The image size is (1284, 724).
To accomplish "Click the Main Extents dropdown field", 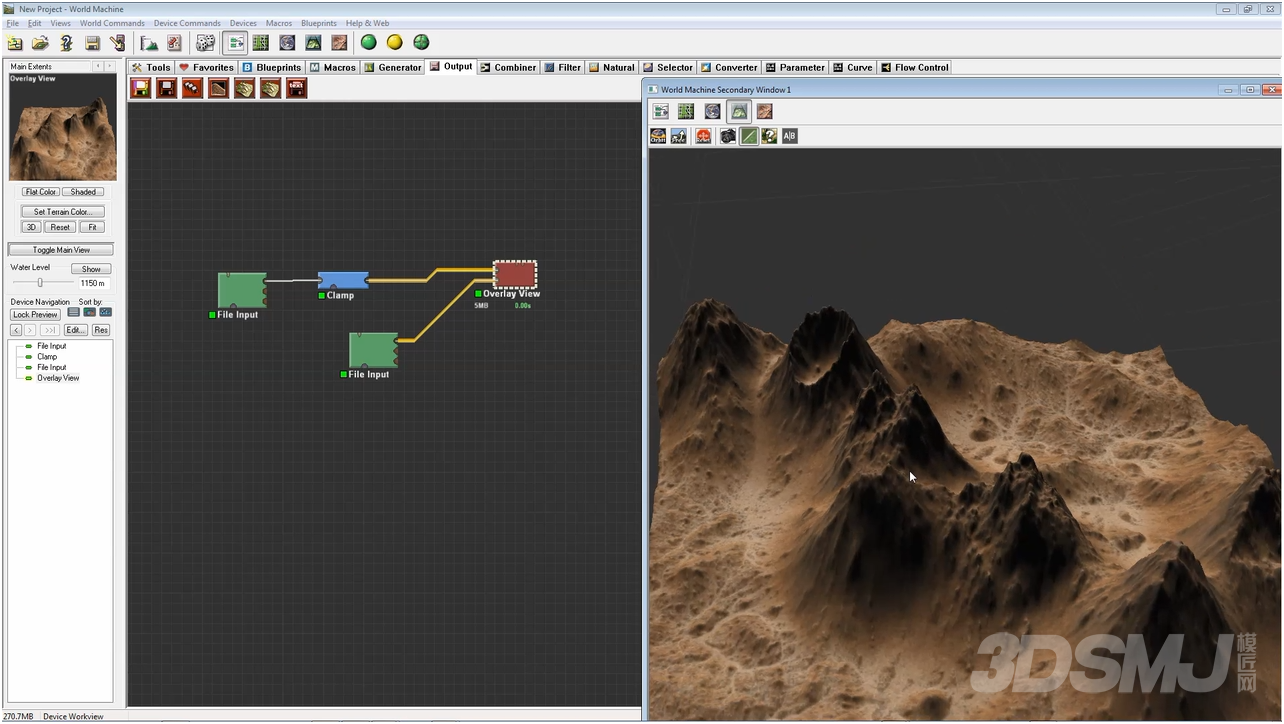I will pyautogui.click(x=50, y=66).
